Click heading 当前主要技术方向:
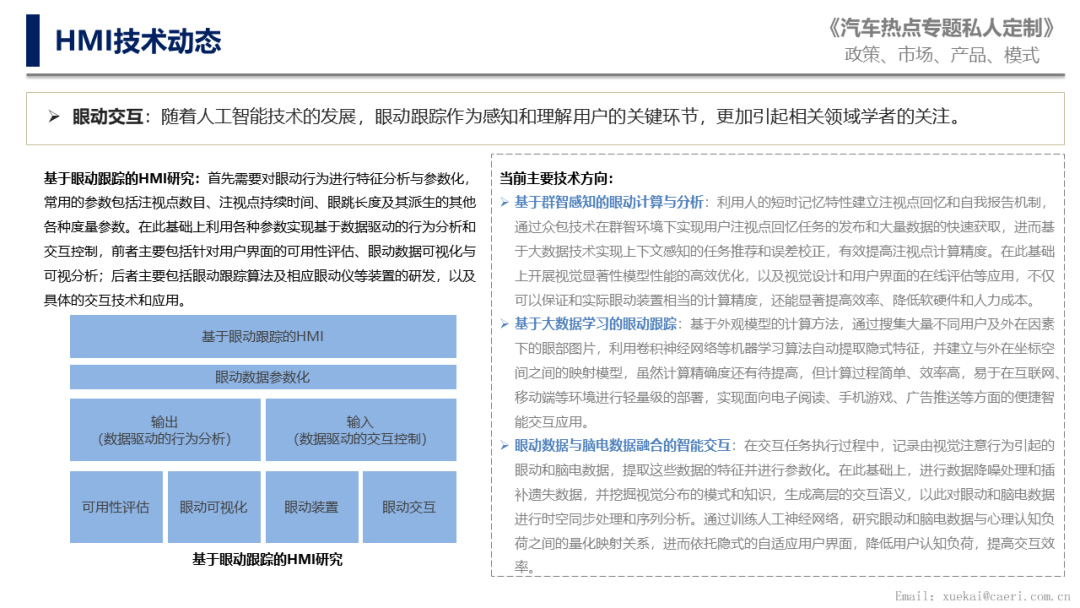1080x608 pixels. click(x=556, y=178)
